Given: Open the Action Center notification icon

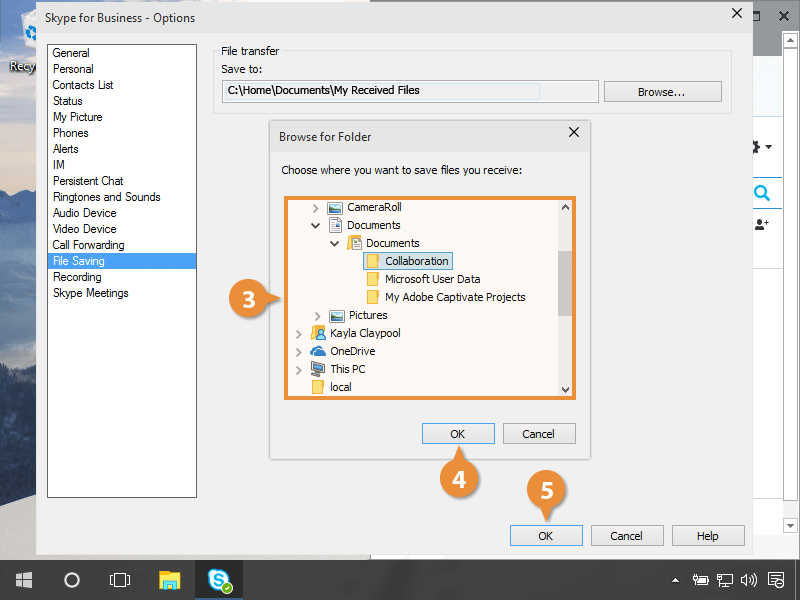Looking at the screenshot, I should point(776,580).
